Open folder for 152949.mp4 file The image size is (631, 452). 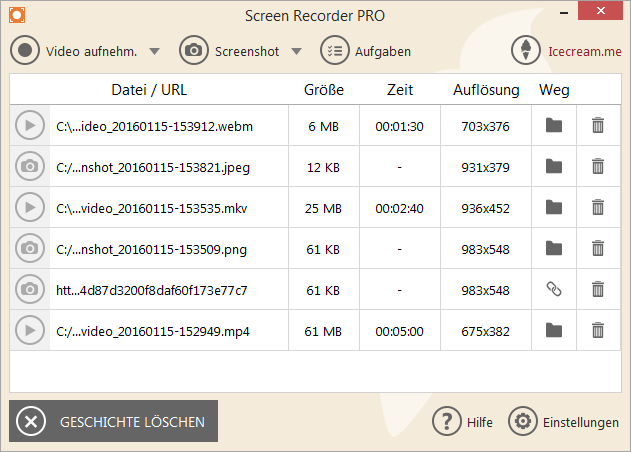coord(554,330)
